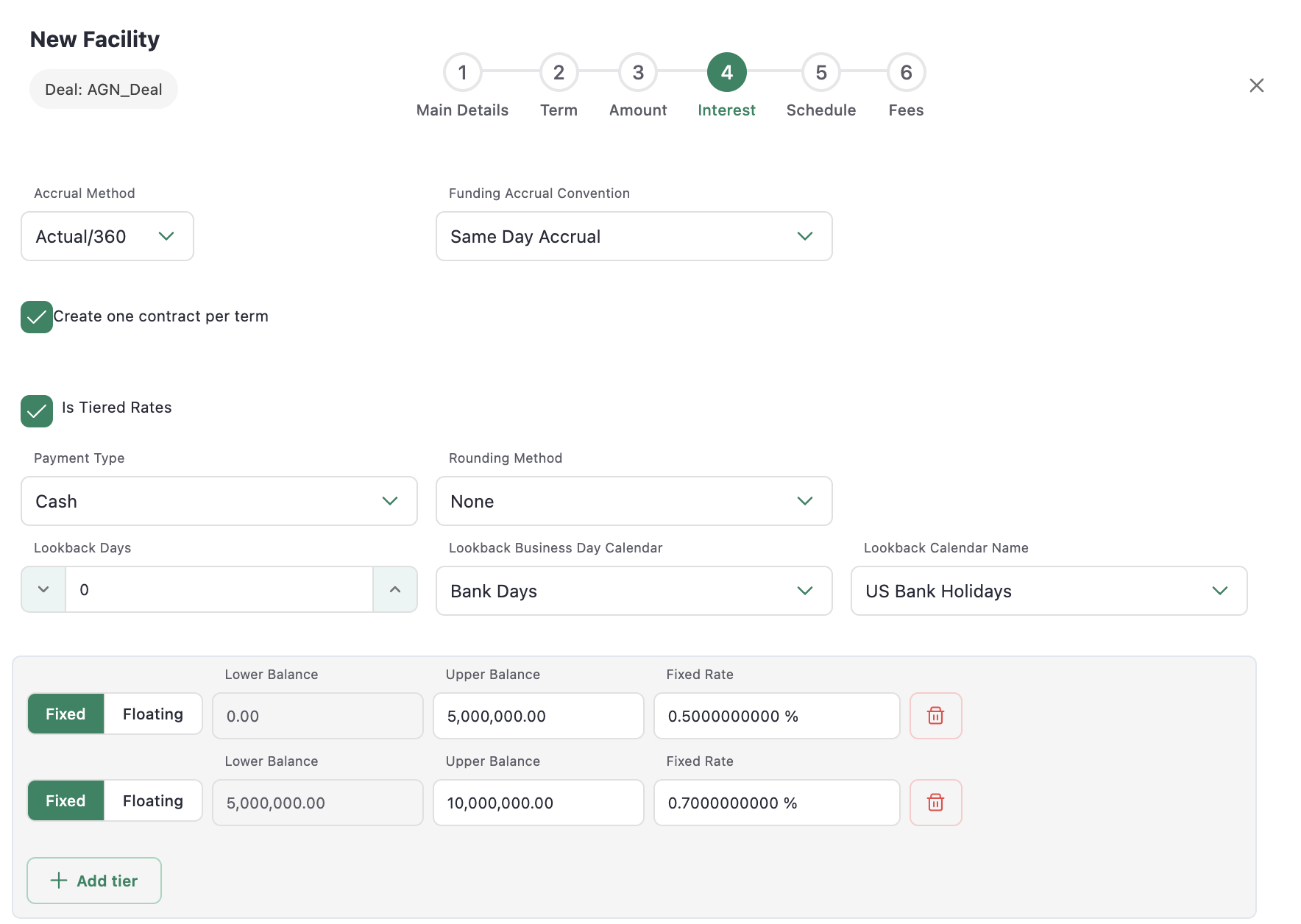Image resolution: width=1301 pixels, height=924 pixels.
Task: Click the Accrual Method label
Action: point(85,193)
